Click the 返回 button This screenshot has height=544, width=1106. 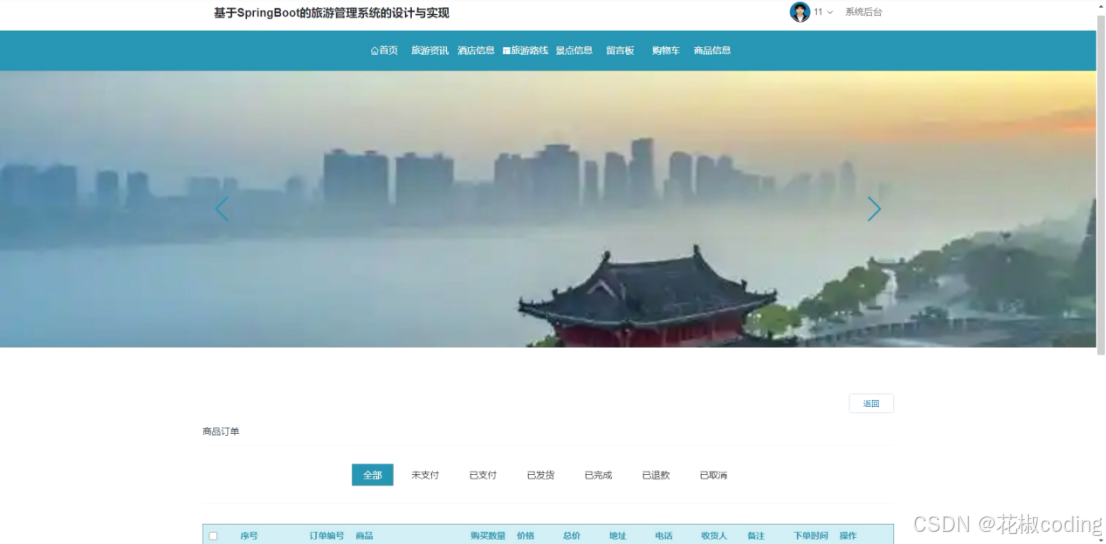coord(871,404)
